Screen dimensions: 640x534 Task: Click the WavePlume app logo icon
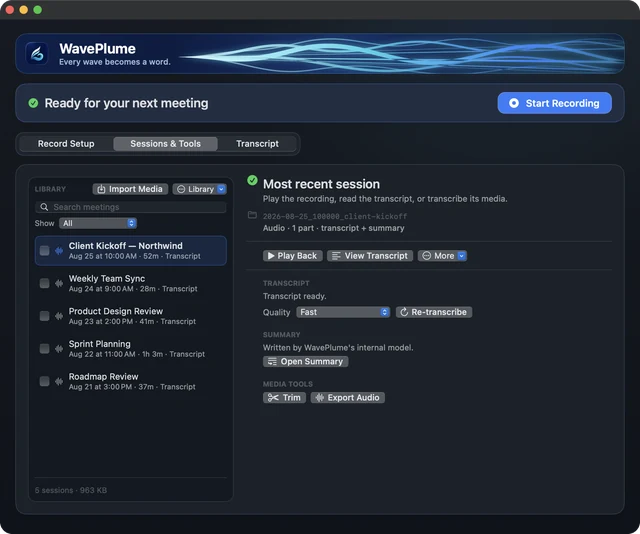pos(37,53)
